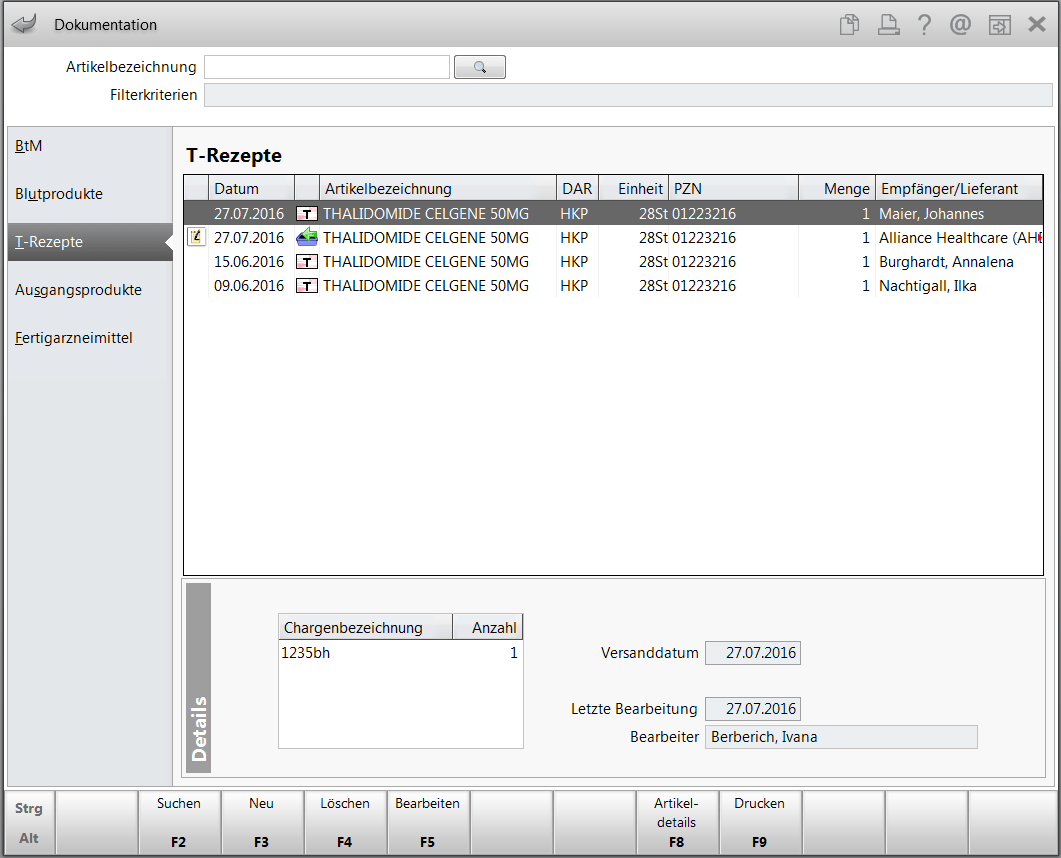
Task: Click the Versanddatum field
Action: tap(752, 653)
